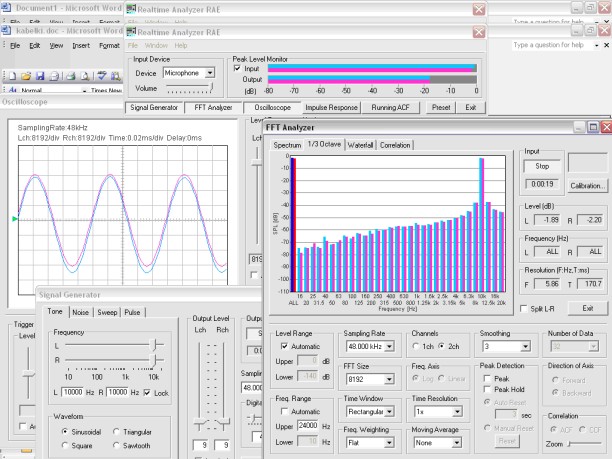Click Running ACF button
Viewport: 612px width, 459px height.
(390, 108)
